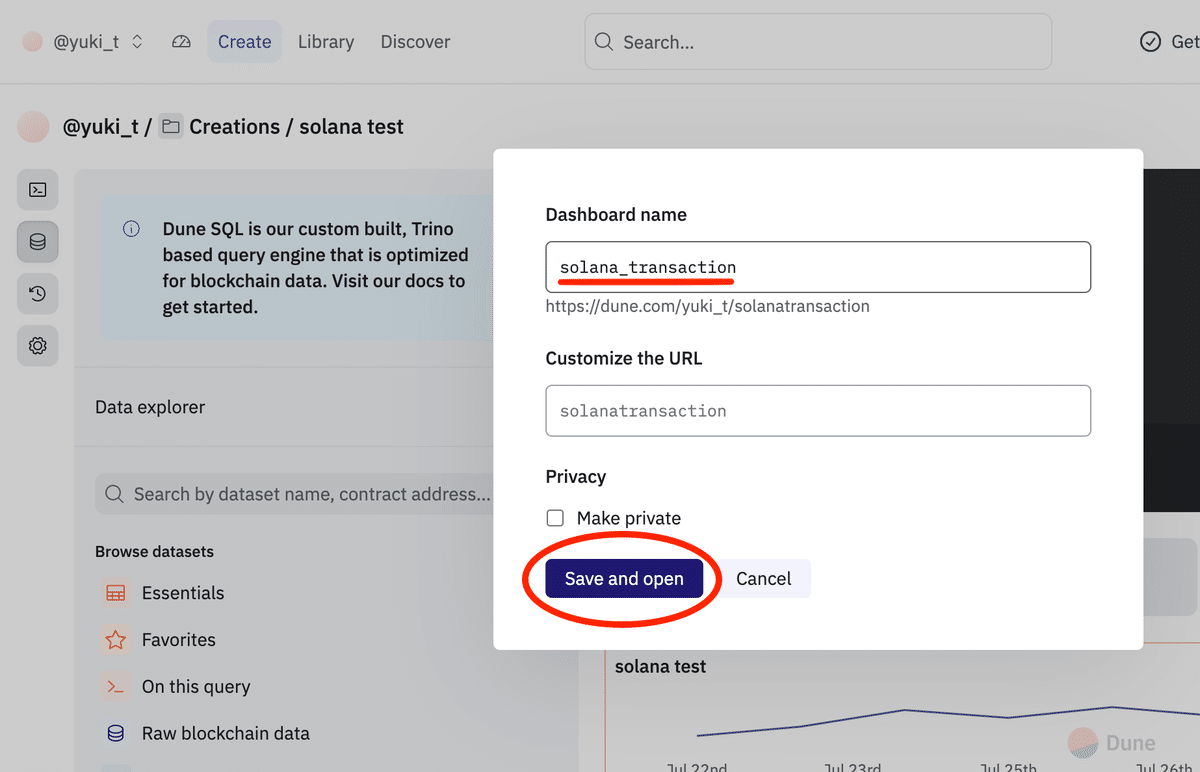The height and width of the screenshot is (772, 1200).
Task: Click the Favorites star icon
Action: point(116,640)
